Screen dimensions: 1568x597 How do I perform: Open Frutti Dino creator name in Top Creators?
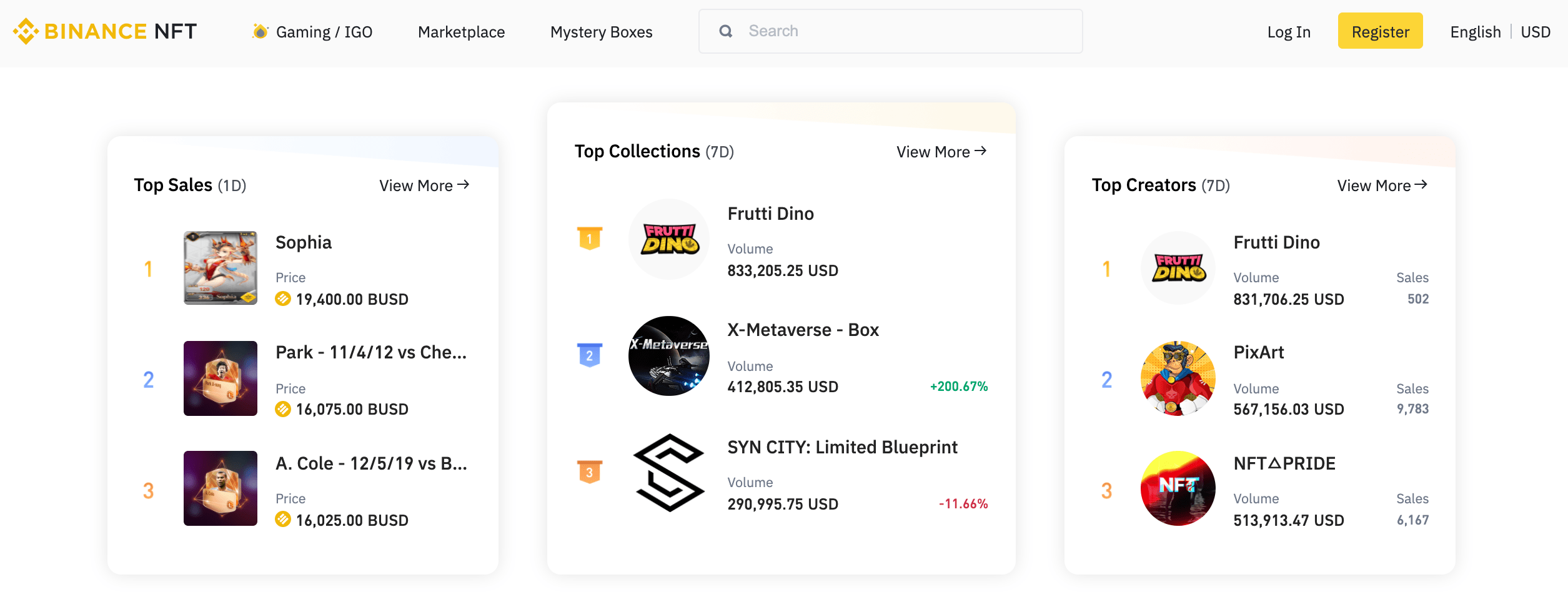tap(1276, 242)
